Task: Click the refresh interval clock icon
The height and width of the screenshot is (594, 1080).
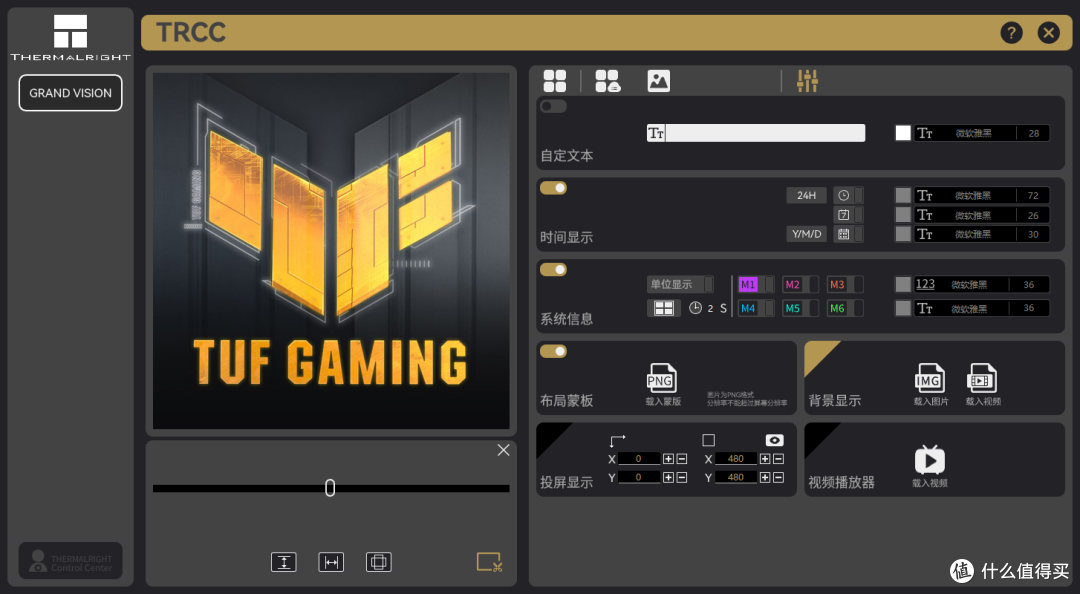Action: coord(695,308)
